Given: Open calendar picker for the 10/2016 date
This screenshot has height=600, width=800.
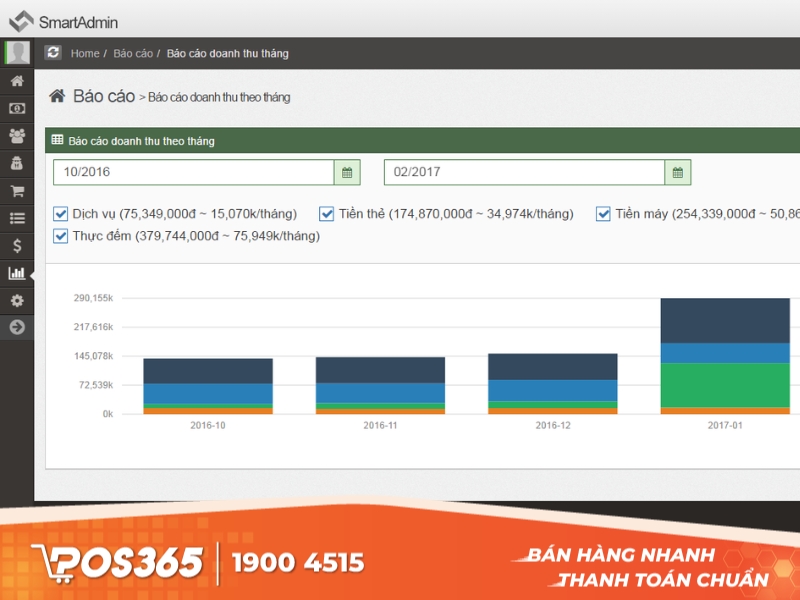Looking at the screenshot, I should coord(347,172).
